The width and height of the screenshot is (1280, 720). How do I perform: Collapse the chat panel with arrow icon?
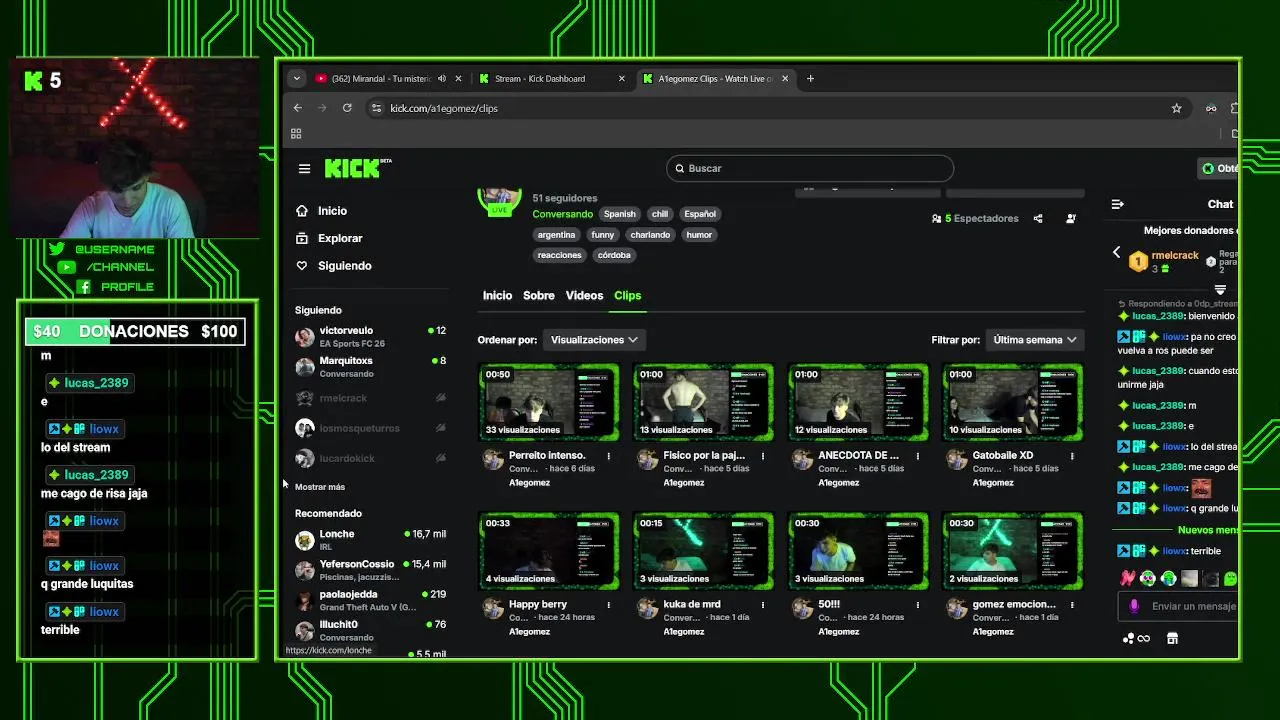coord(1117,204)
